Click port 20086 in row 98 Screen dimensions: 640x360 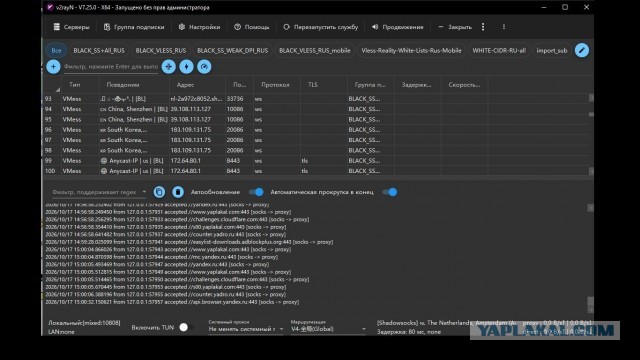click(235, 150)
